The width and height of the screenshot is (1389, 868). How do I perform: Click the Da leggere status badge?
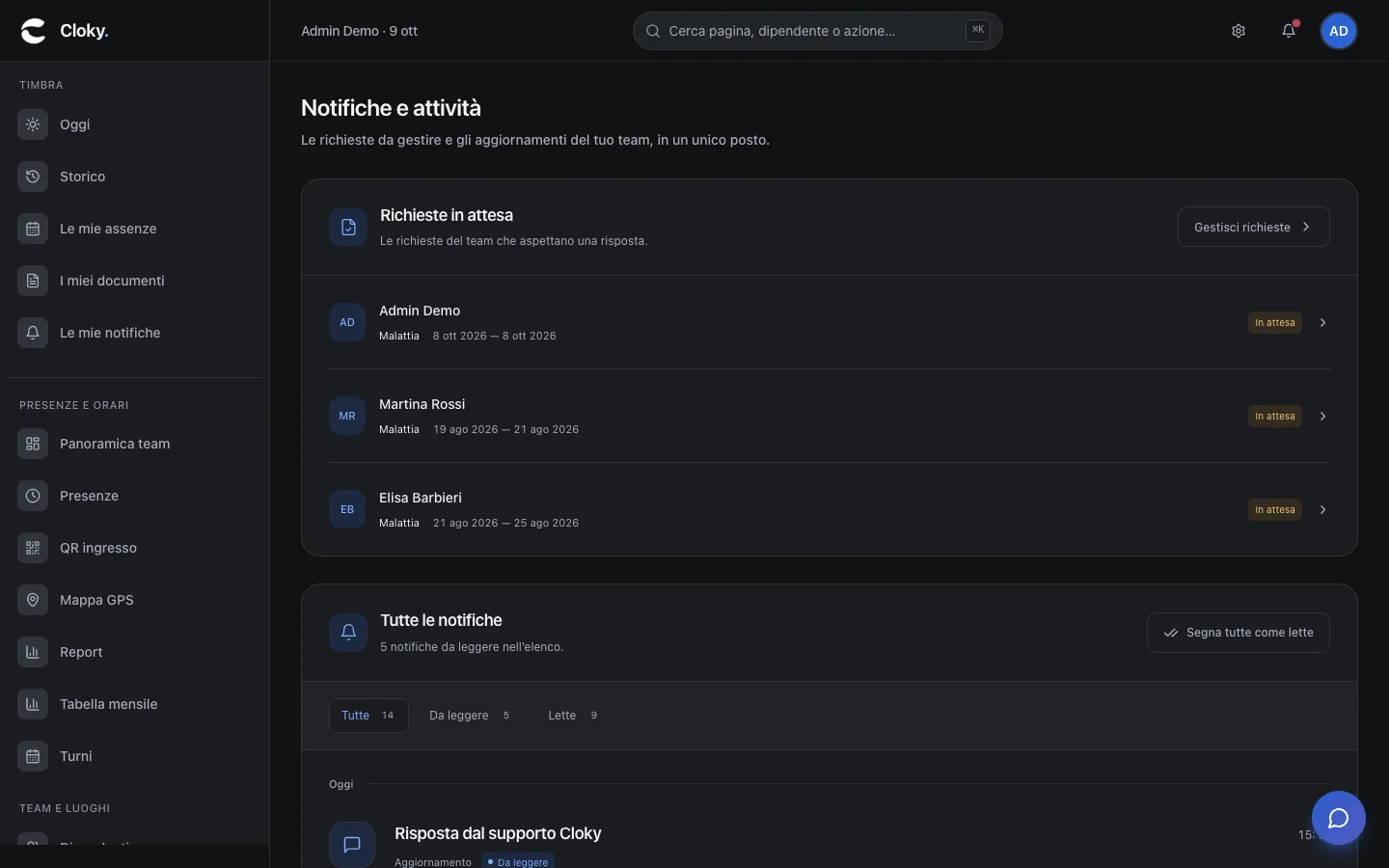click(x=519, y=861)
